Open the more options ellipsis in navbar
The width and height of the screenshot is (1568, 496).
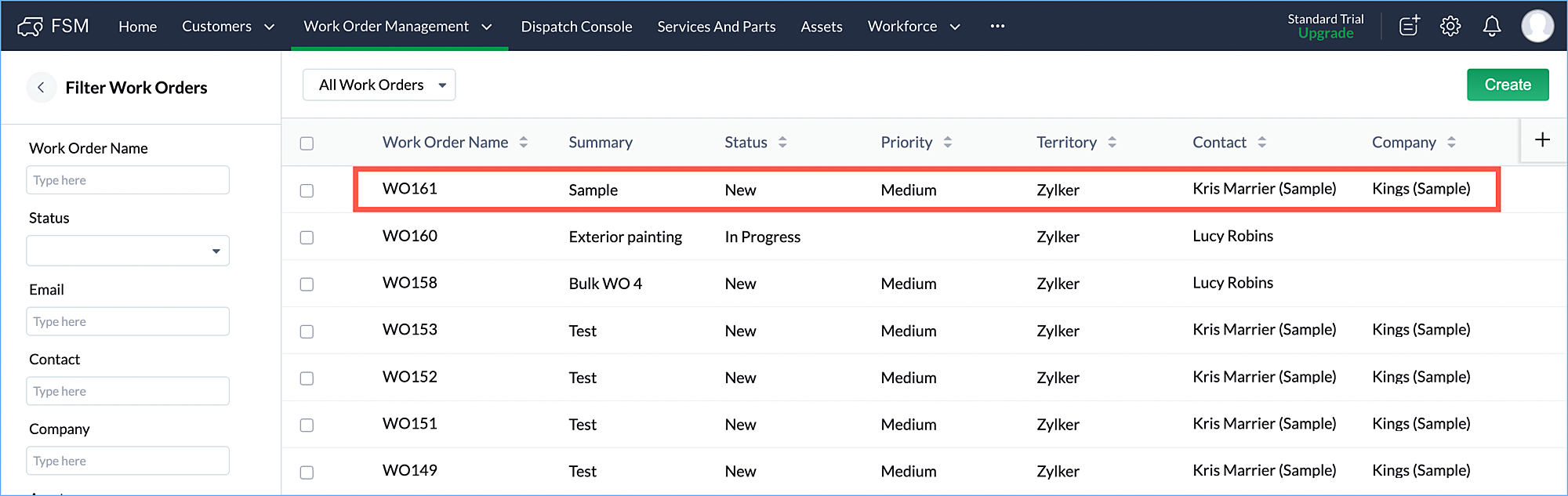pos(997,27)
